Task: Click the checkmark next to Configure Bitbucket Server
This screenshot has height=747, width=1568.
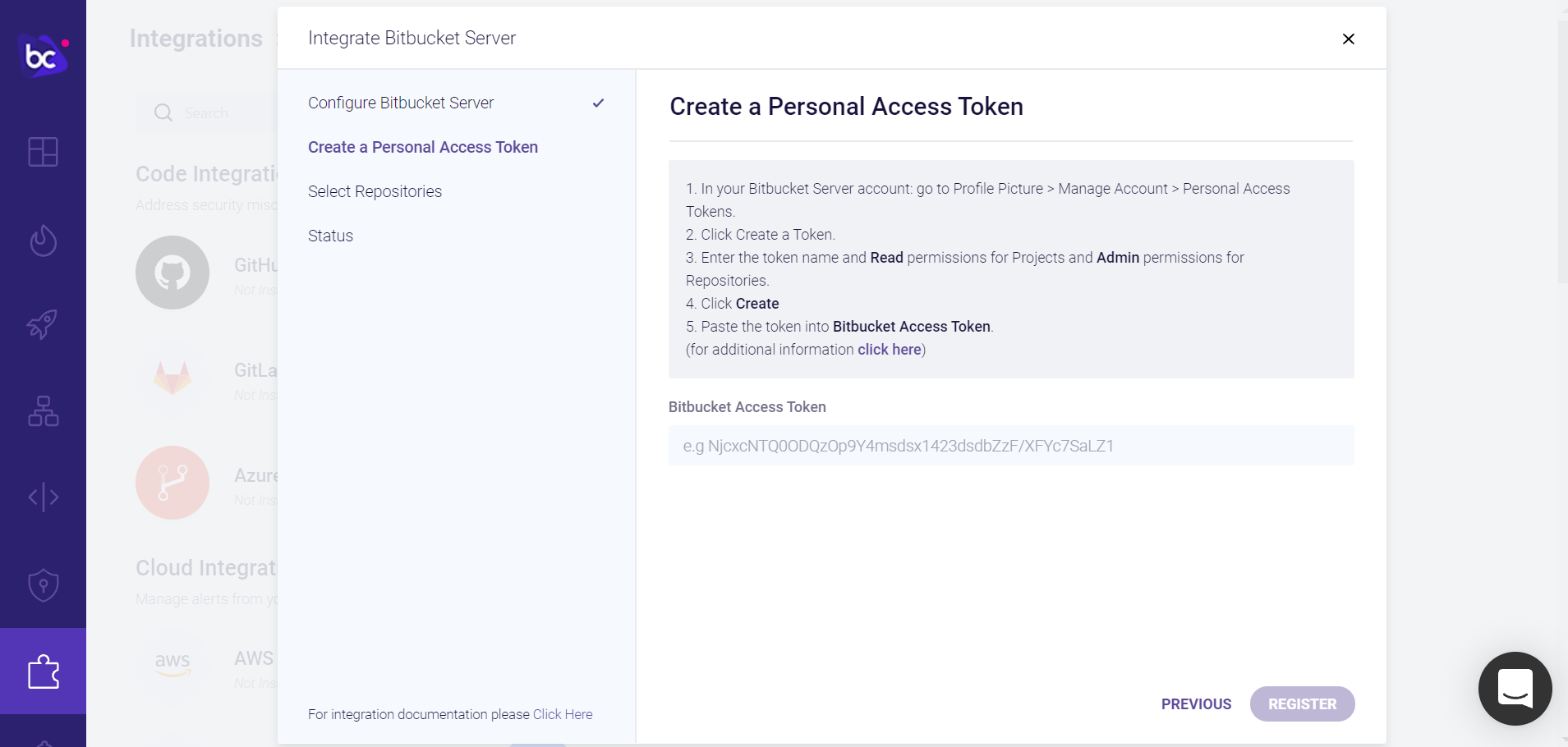Action: (598, 103)
